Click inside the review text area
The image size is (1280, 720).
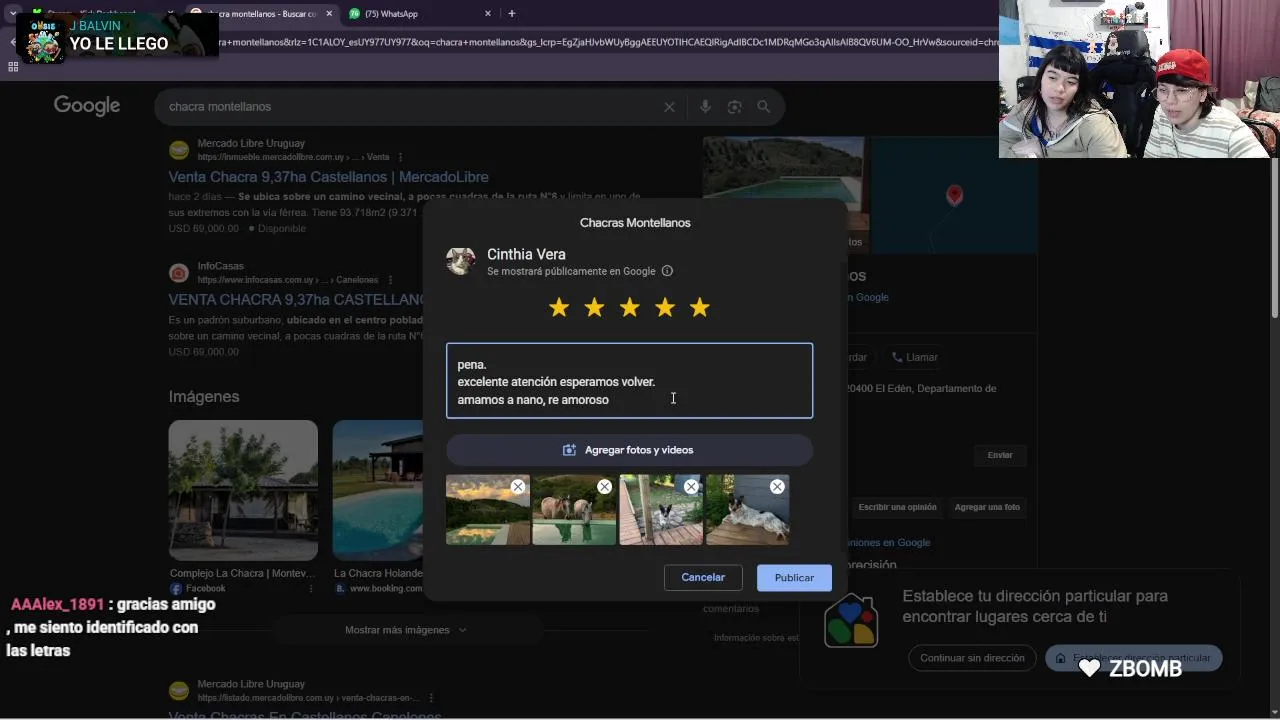[629, 381]
